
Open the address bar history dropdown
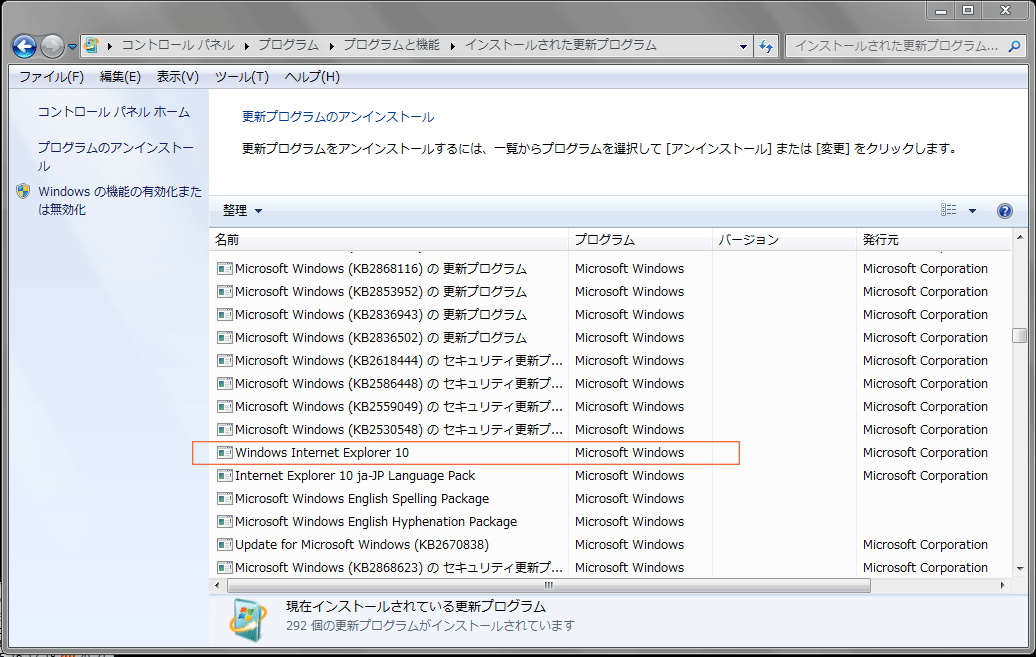click(743, 46)
